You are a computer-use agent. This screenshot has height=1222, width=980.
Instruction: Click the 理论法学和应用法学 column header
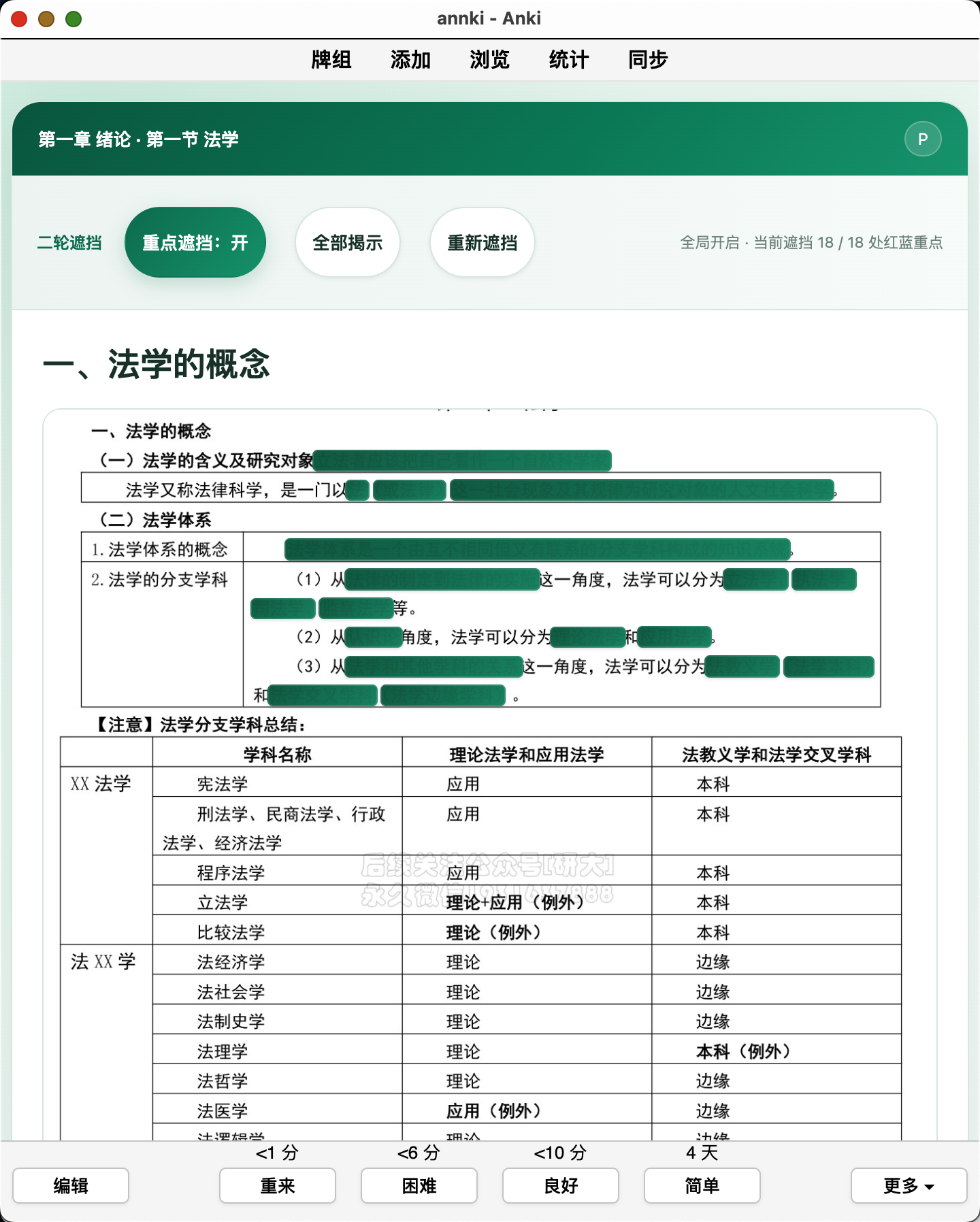point(527,754)
